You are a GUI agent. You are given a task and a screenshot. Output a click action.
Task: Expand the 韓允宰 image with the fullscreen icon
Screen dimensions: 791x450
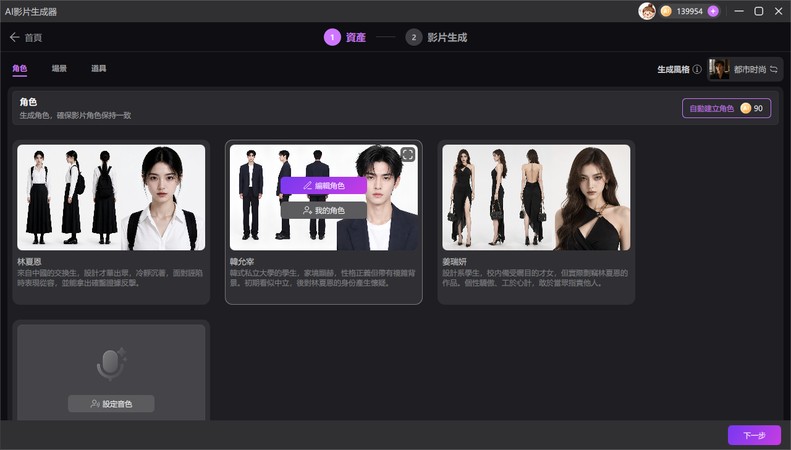point(408,154)
